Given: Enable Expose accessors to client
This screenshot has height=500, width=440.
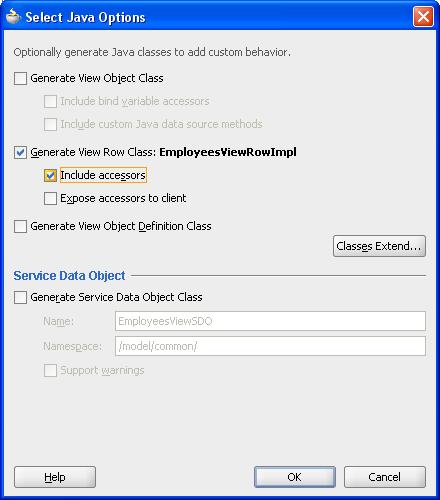Looking at the screenshot, I should tap(50, 198).
